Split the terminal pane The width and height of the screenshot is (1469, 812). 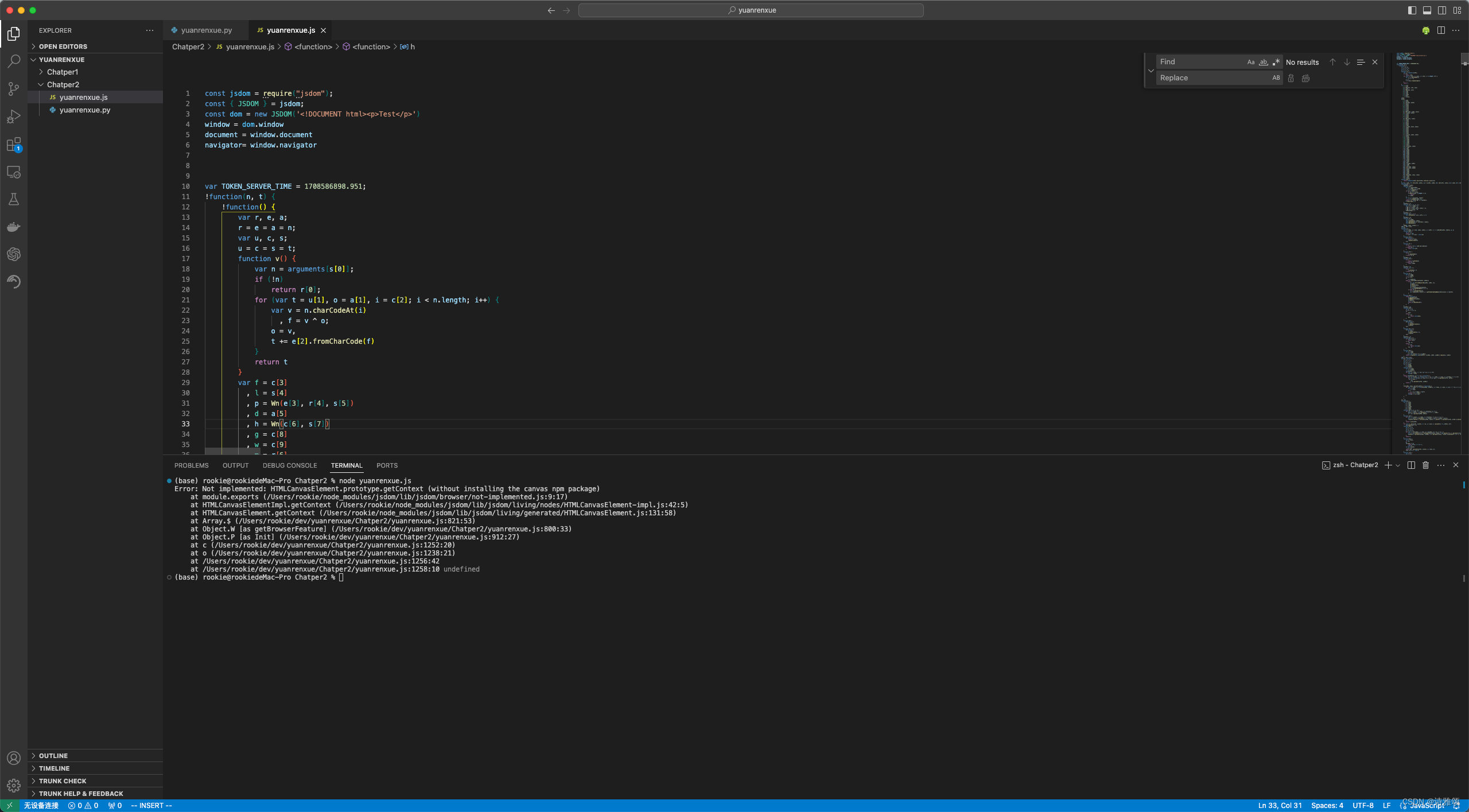click(1411, 465)
